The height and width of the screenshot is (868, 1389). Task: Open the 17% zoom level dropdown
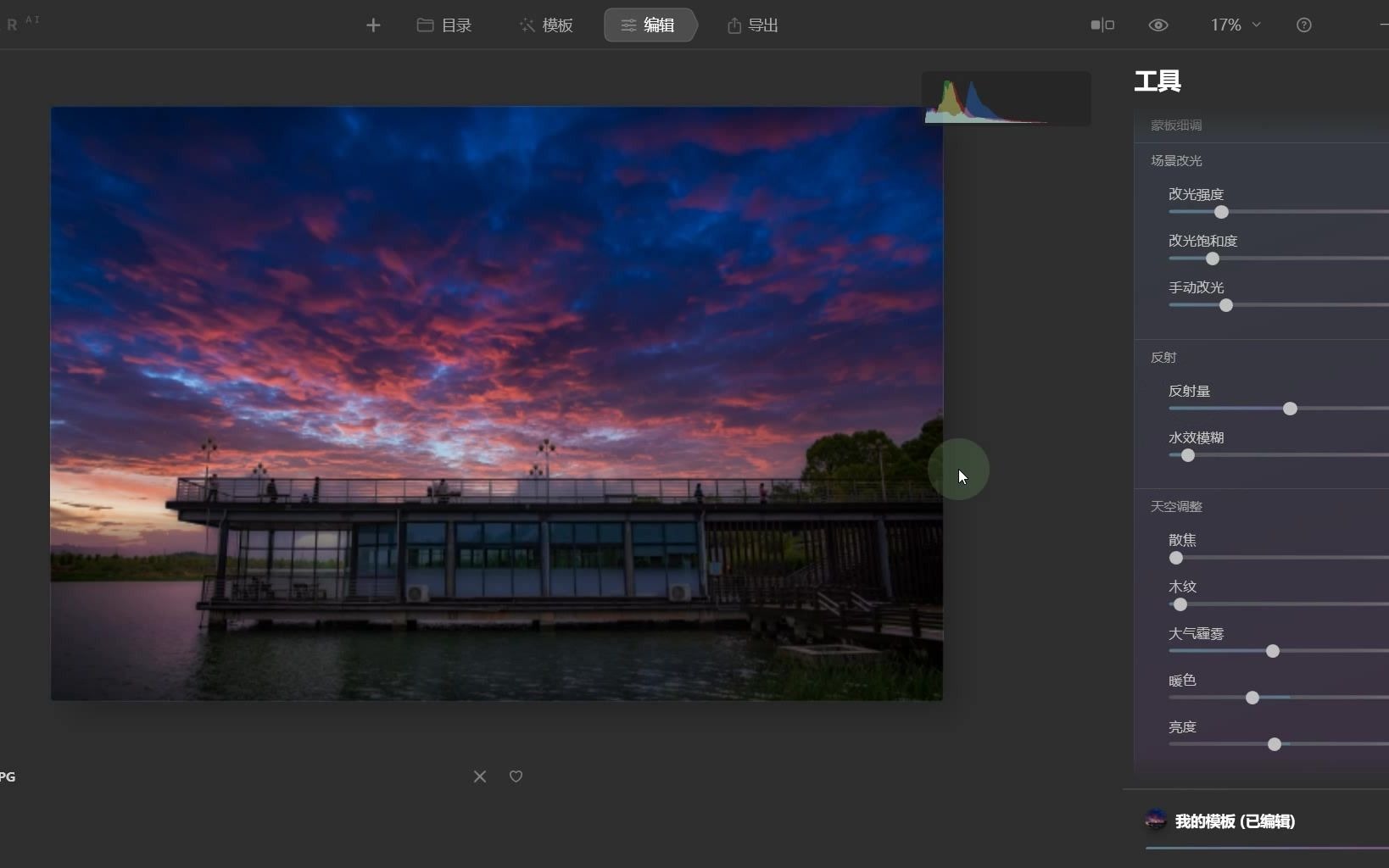click(1236, 25)
